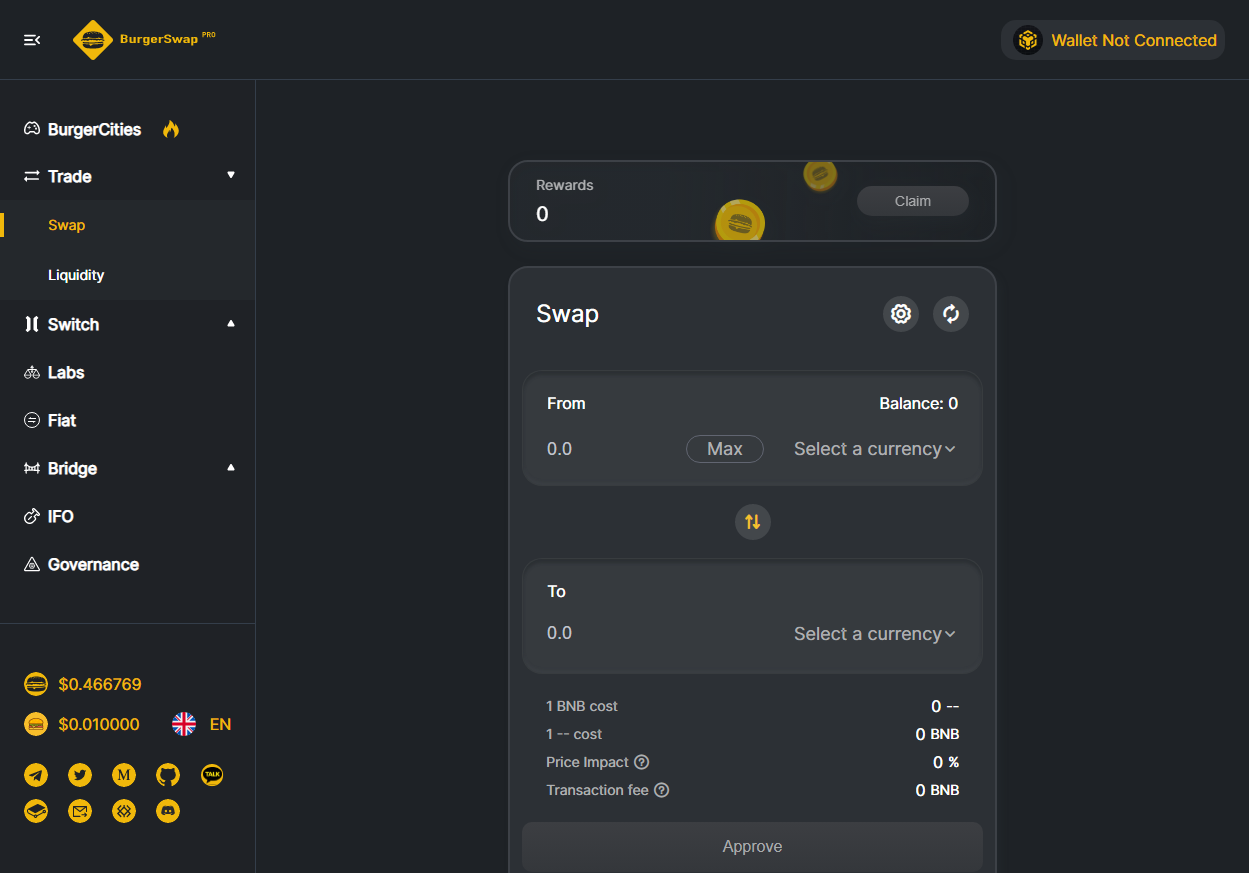Open the Medium blog icon
This screenshot has width=1249, height=873.
[124, 775]
